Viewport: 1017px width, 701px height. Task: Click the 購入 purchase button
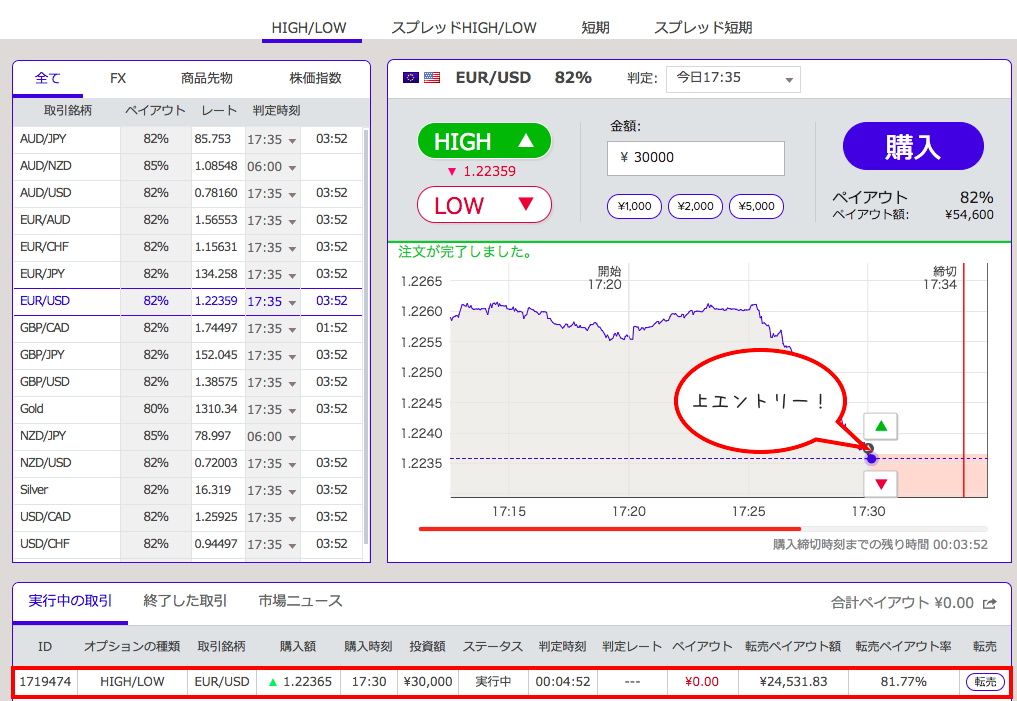(x=913, y=147)
